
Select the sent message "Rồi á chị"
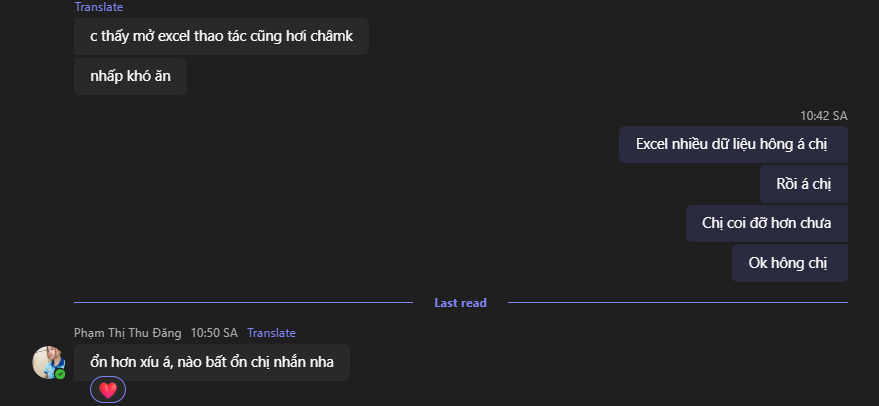[x=803, y=184]
